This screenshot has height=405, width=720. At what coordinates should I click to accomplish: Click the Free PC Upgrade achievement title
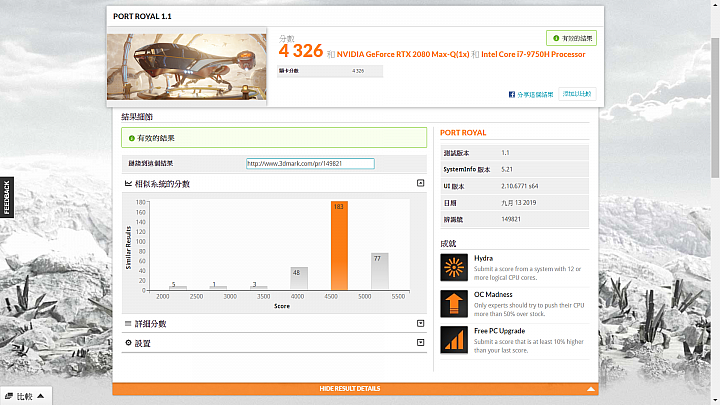click(499, 331)
